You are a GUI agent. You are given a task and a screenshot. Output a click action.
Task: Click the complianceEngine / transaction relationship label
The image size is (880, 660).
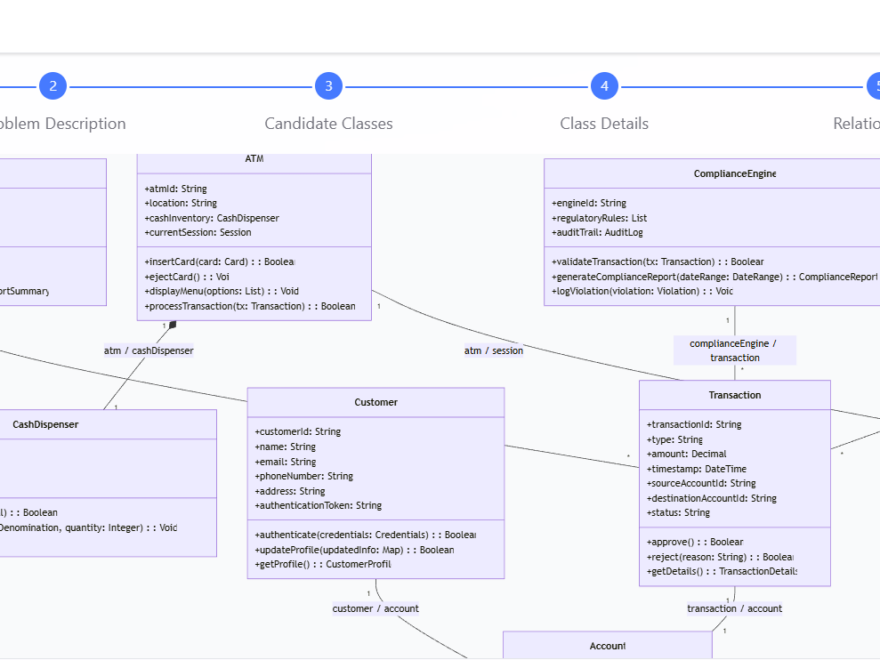[x=735, y=350]
